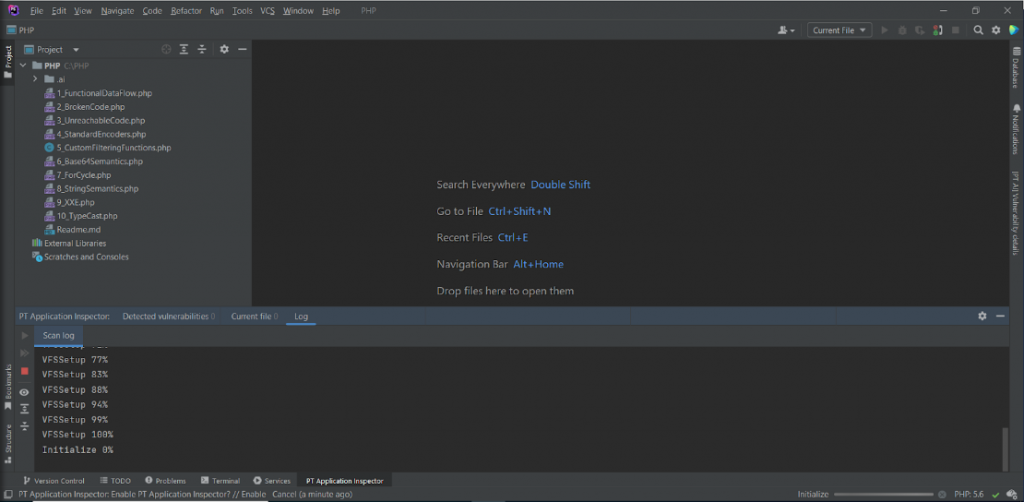Click the start scan play icon in log panel
This screenshot has width=1024, height=502.
click(x=25, y=336)
